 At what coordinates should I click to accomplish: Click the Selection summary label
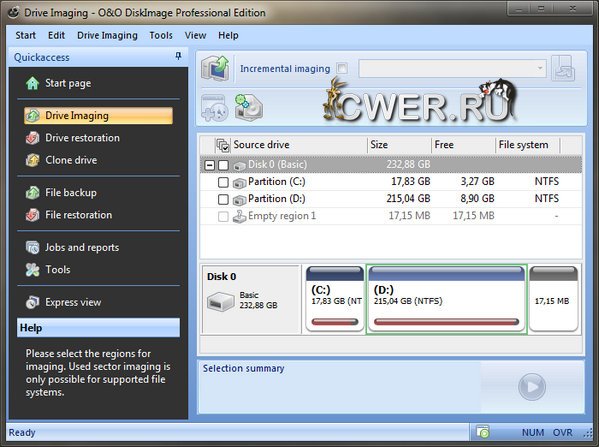(x=243, y=368)
